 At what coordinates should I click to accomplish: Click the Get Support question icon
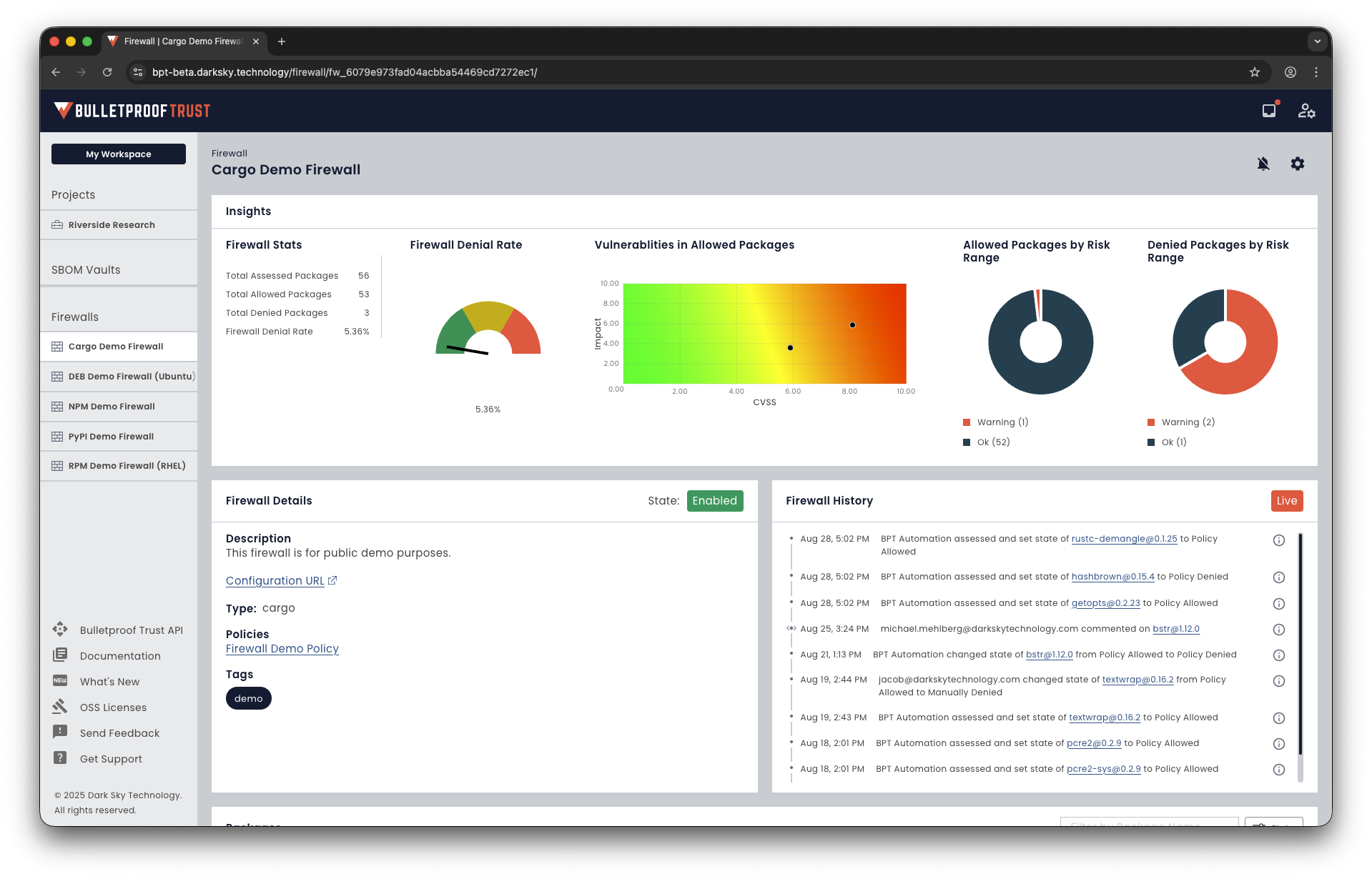60,758
